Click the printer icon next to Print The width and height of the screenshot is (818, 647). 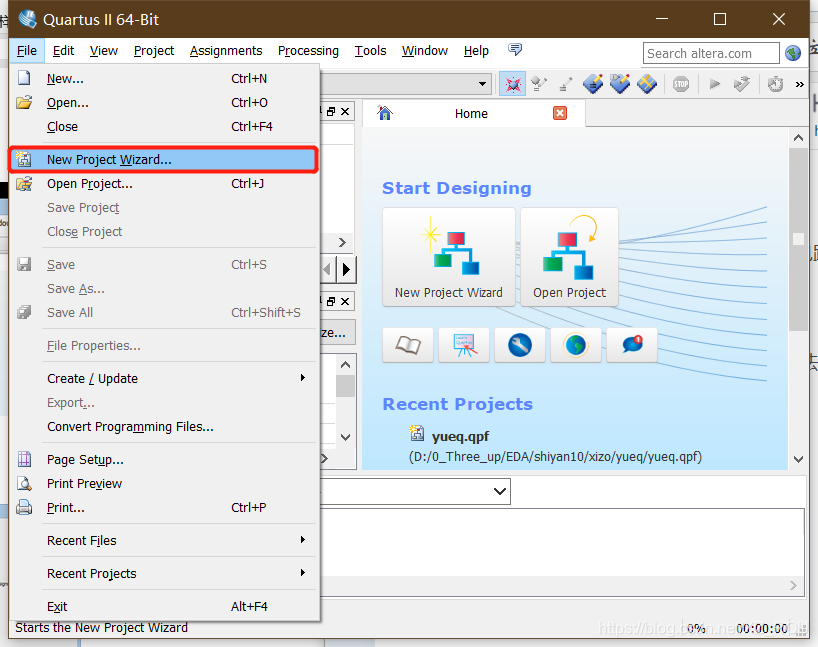click(x=24, y=507)
